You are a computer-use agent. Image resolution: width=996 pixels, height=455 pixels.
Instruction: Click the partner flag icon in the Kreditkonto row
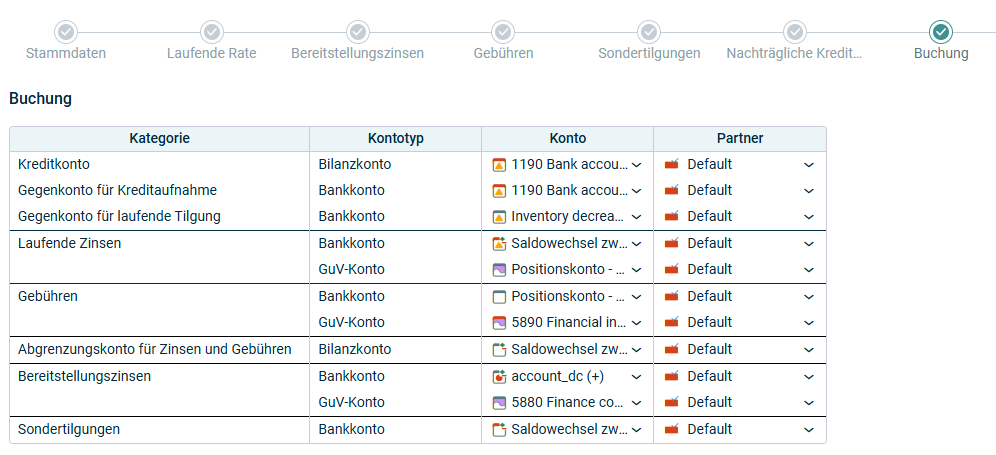pyautogui.click(x=671, y=165)
